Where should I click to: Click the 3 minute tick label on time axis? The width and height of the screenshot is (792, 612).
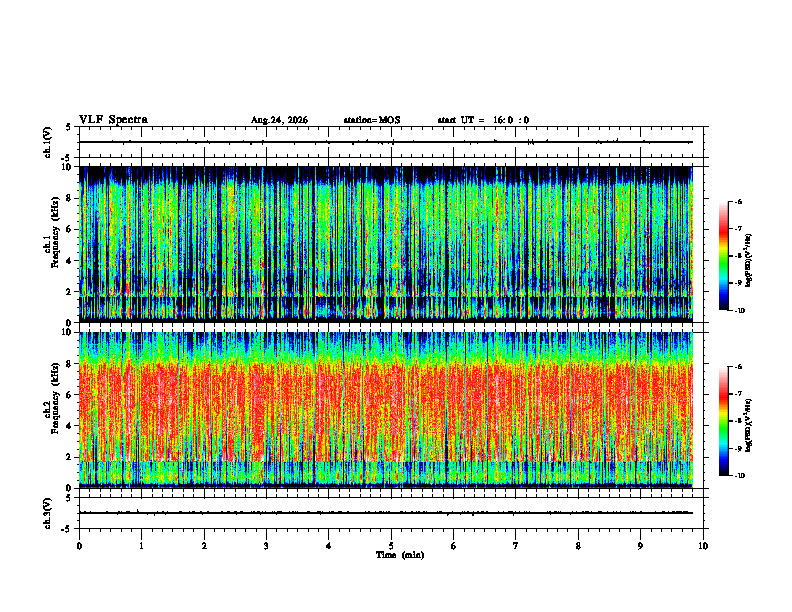266,546
